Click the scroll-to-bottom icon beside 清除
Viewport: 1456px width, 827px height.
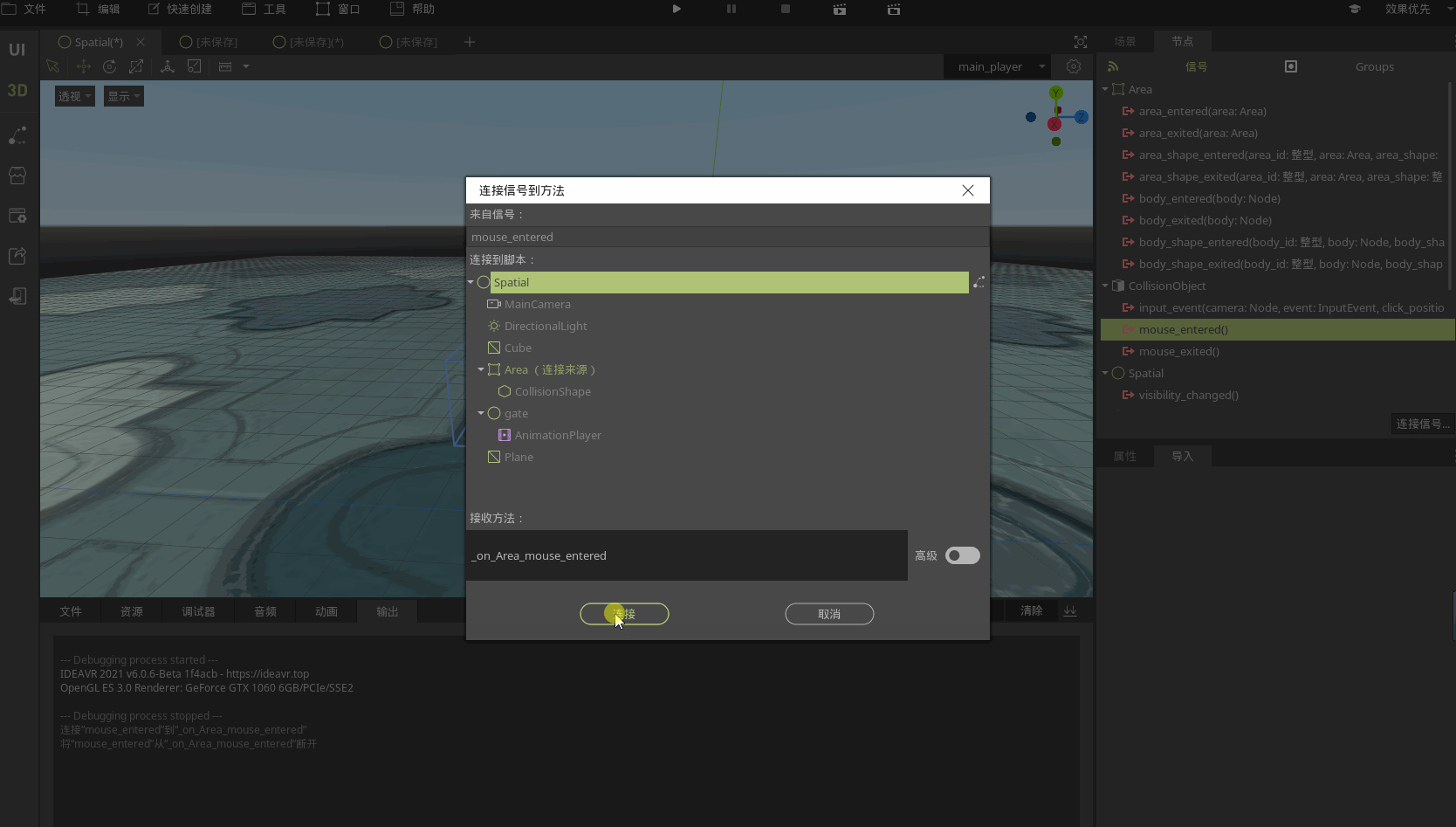pyautogui.click(x=1070, y=610)
